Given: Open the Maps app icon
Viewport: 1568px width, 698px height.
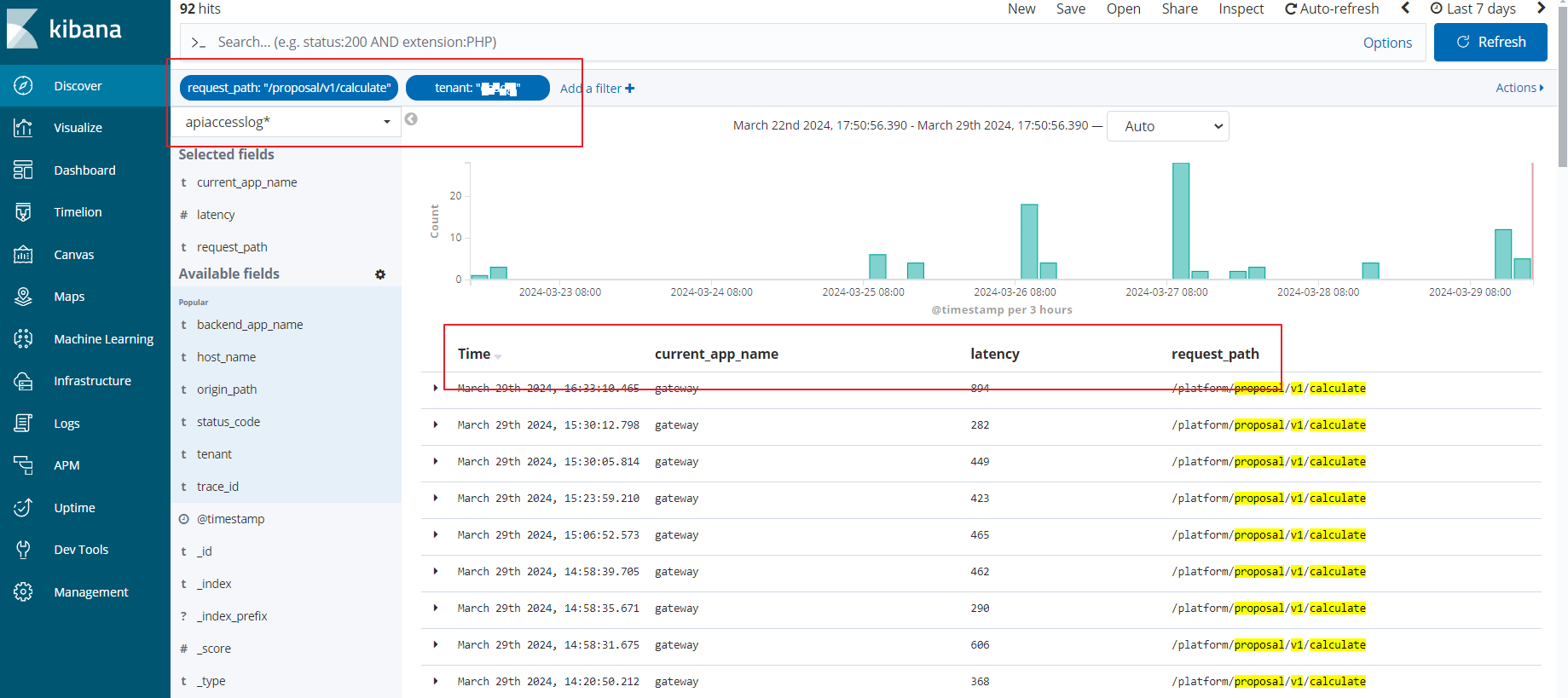Looking at the screenshot, I should pos(23,297).
